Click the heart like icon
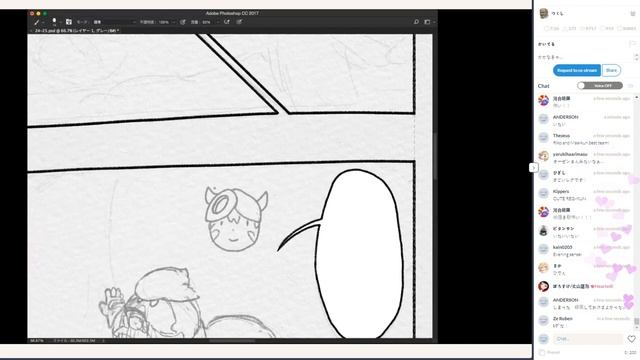The width and height of the screenshot is (640, 360). [x=631, y=339]
